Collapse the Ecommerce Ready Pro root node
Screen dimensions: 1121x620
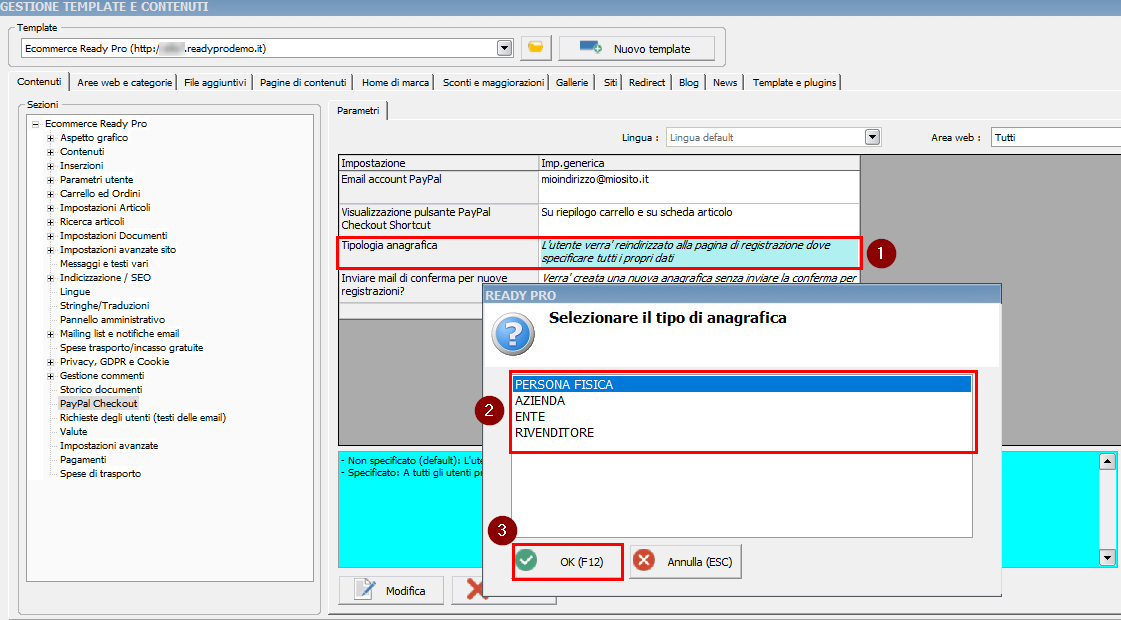click(x=35, y=124)
